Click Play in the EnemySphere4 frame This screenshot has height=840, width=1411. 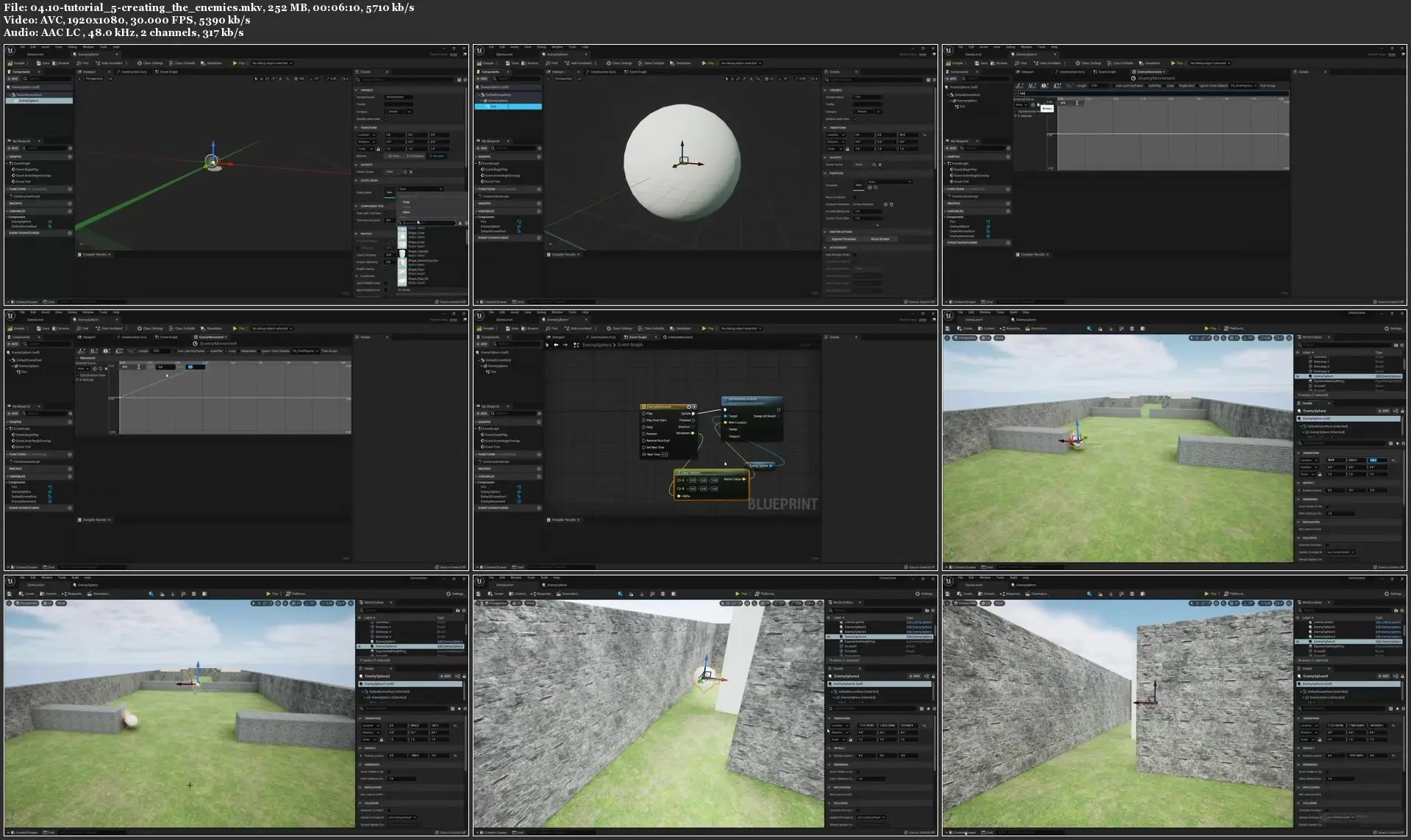pos(741,594)
